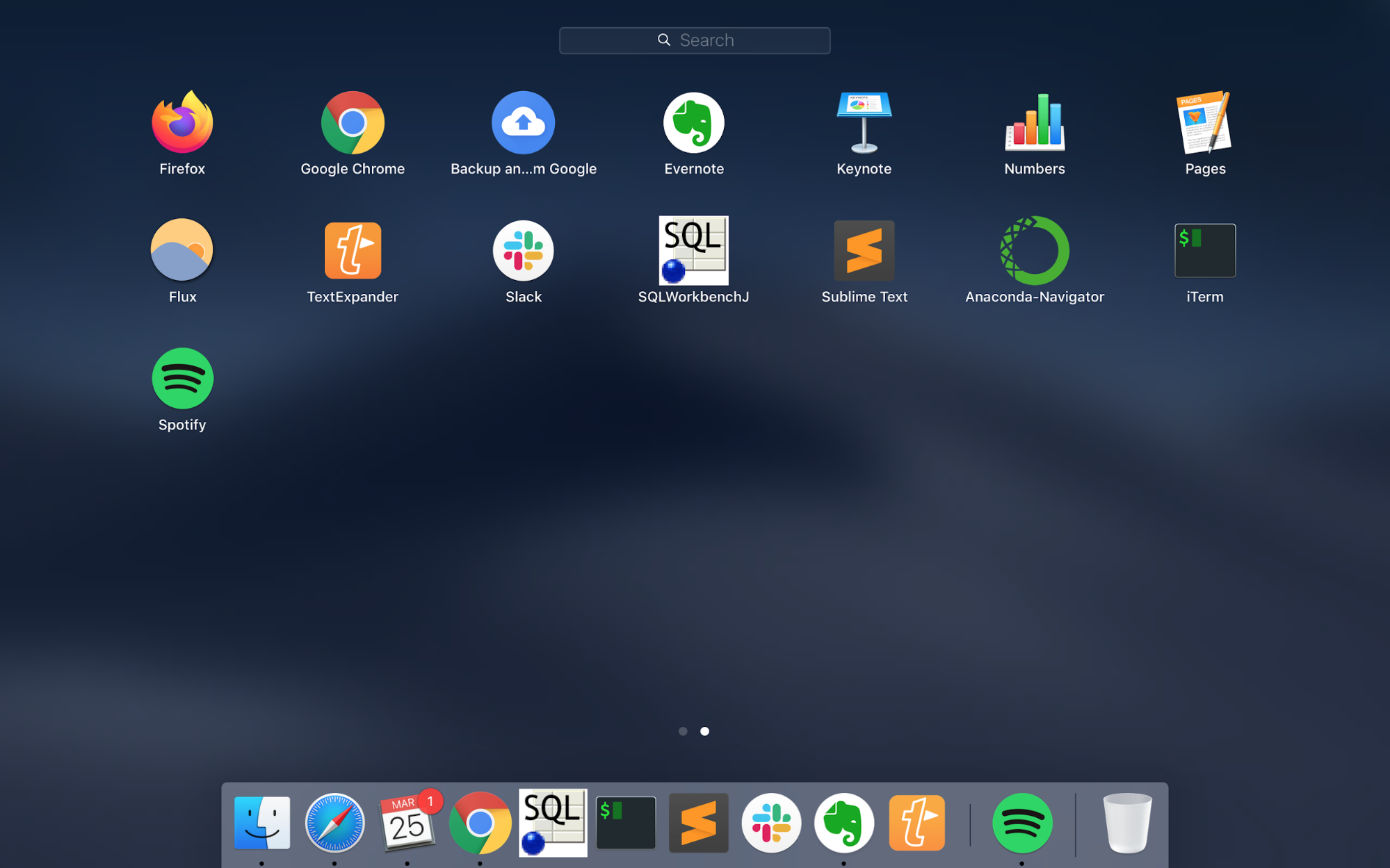Launch Anaconda-Navigator

pos(1035,250)
